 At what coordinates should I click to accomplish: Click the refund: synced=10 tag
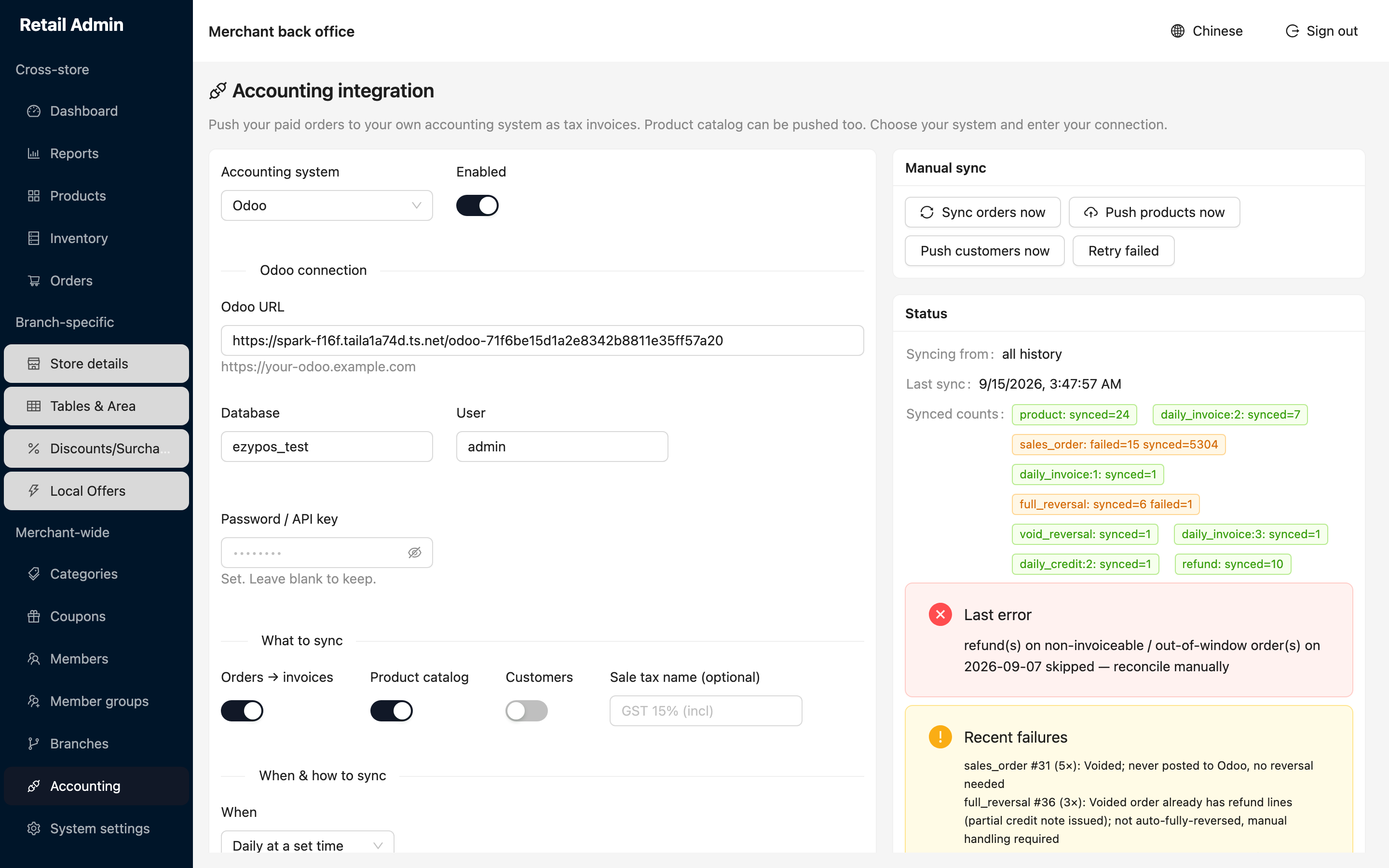point(1232,564)
